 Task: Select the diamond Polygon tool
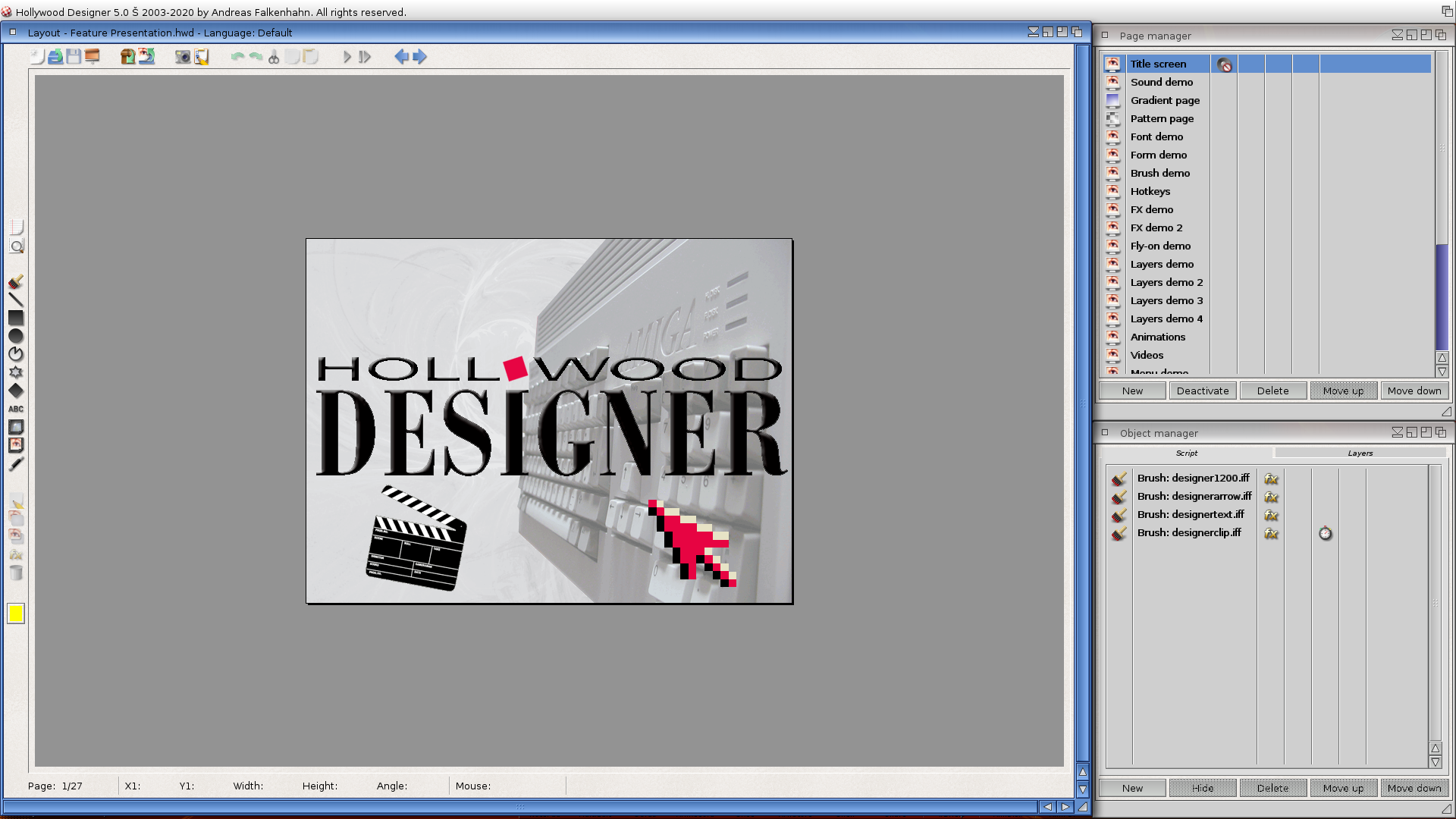coord(16,391)
